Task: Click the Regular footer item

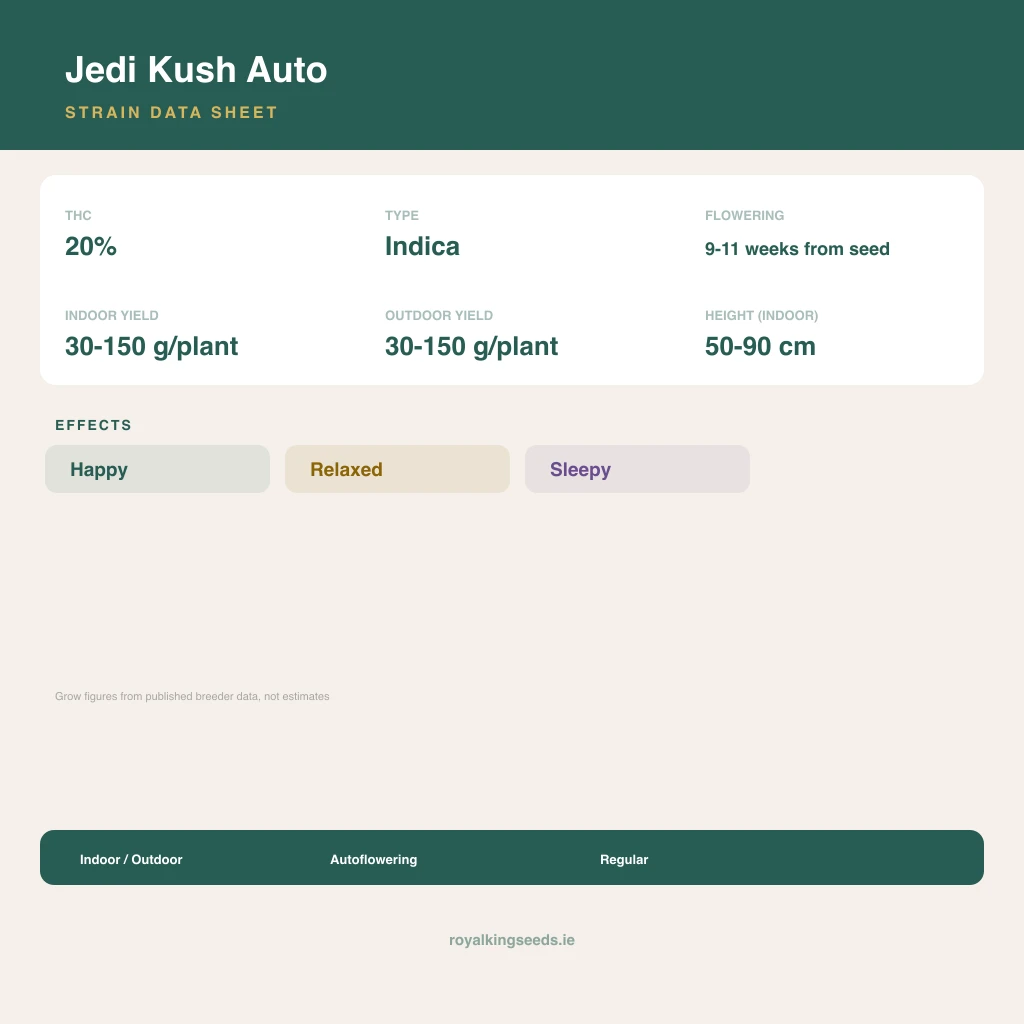Action: click(x=624, y=859)
